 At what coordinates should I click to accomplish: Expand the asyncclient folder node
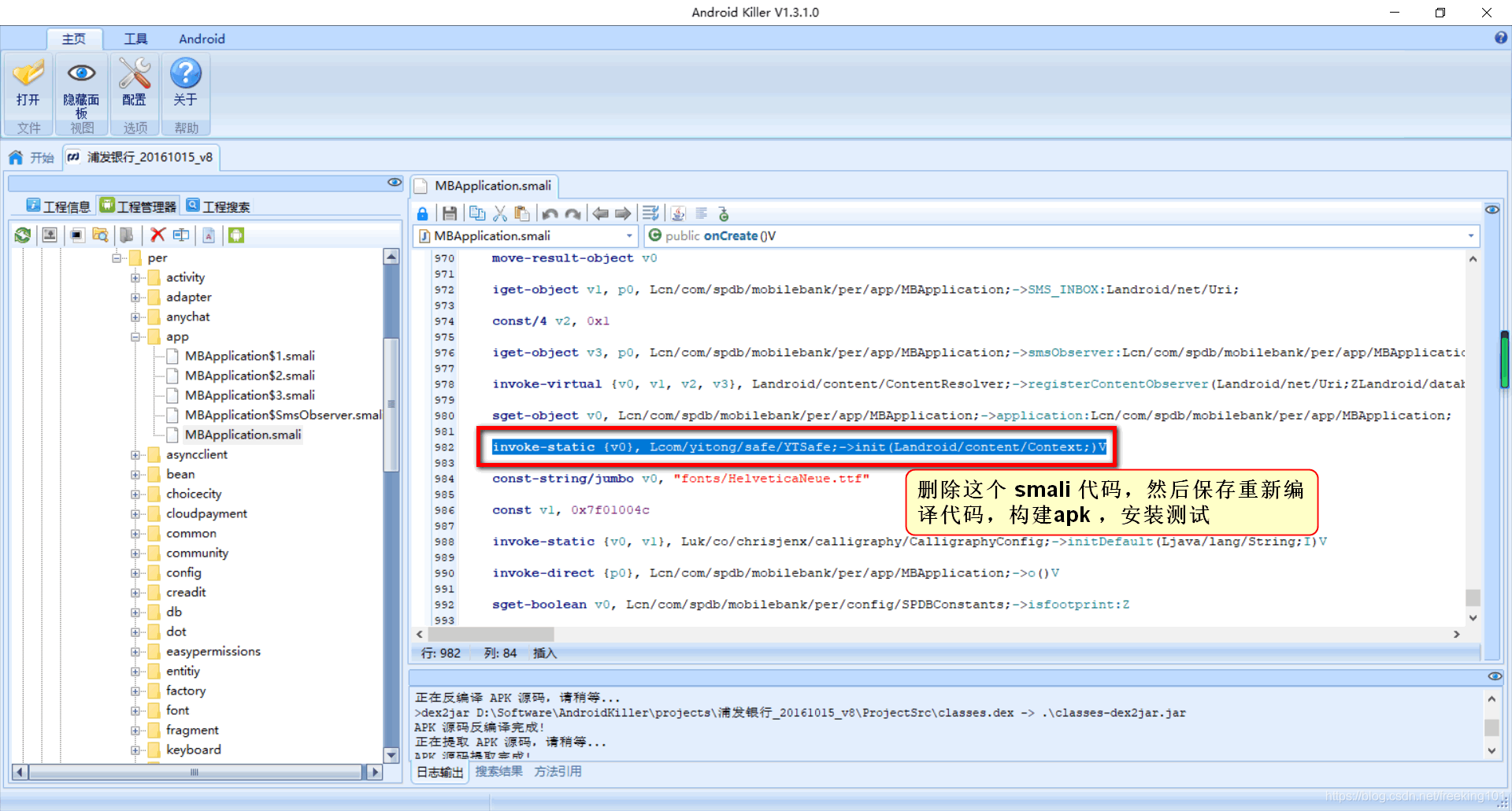(135, 454)
